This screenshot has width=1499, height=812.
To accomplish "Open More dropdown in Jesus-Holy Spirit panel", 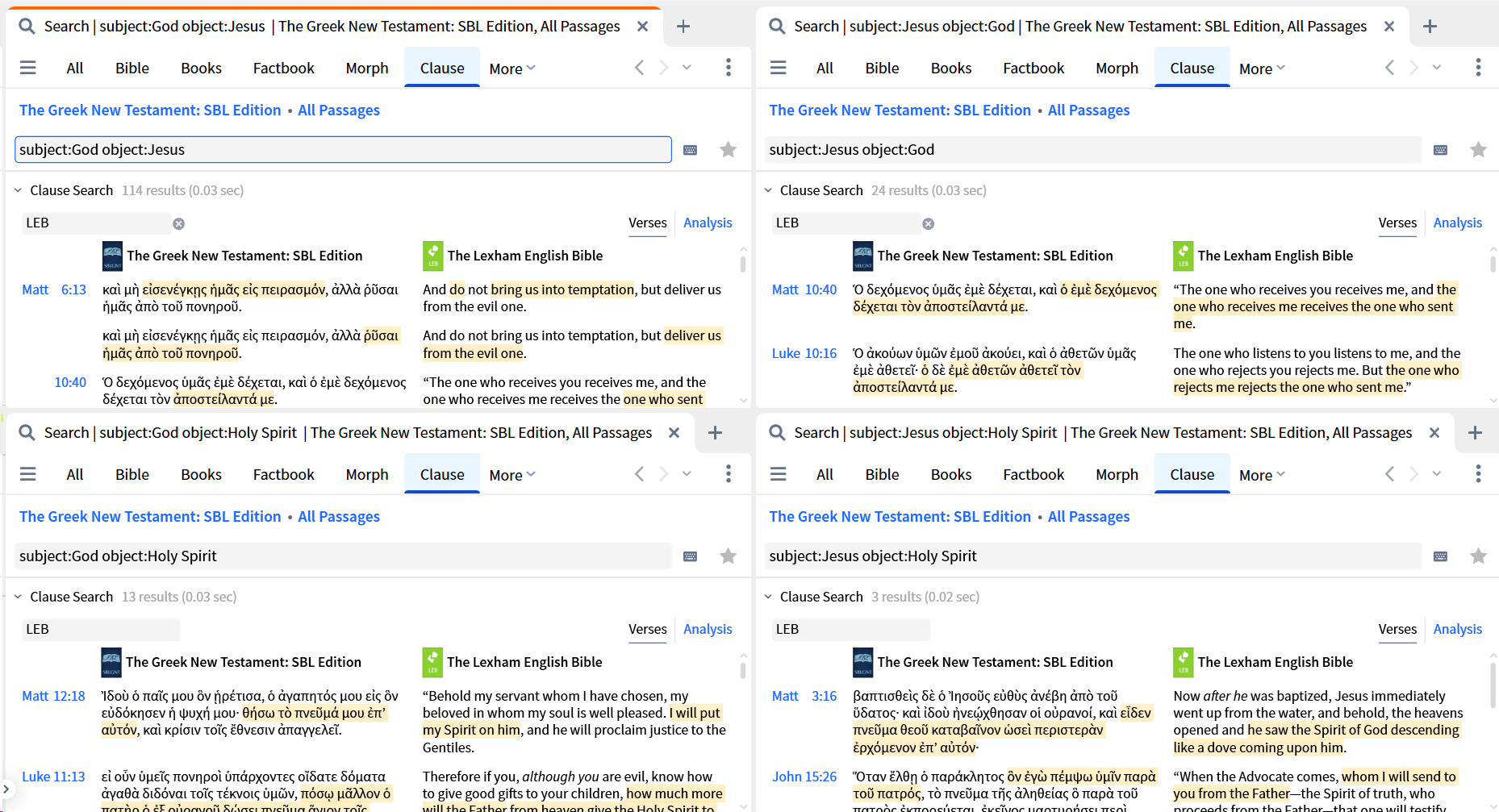I will [1263, 475].
